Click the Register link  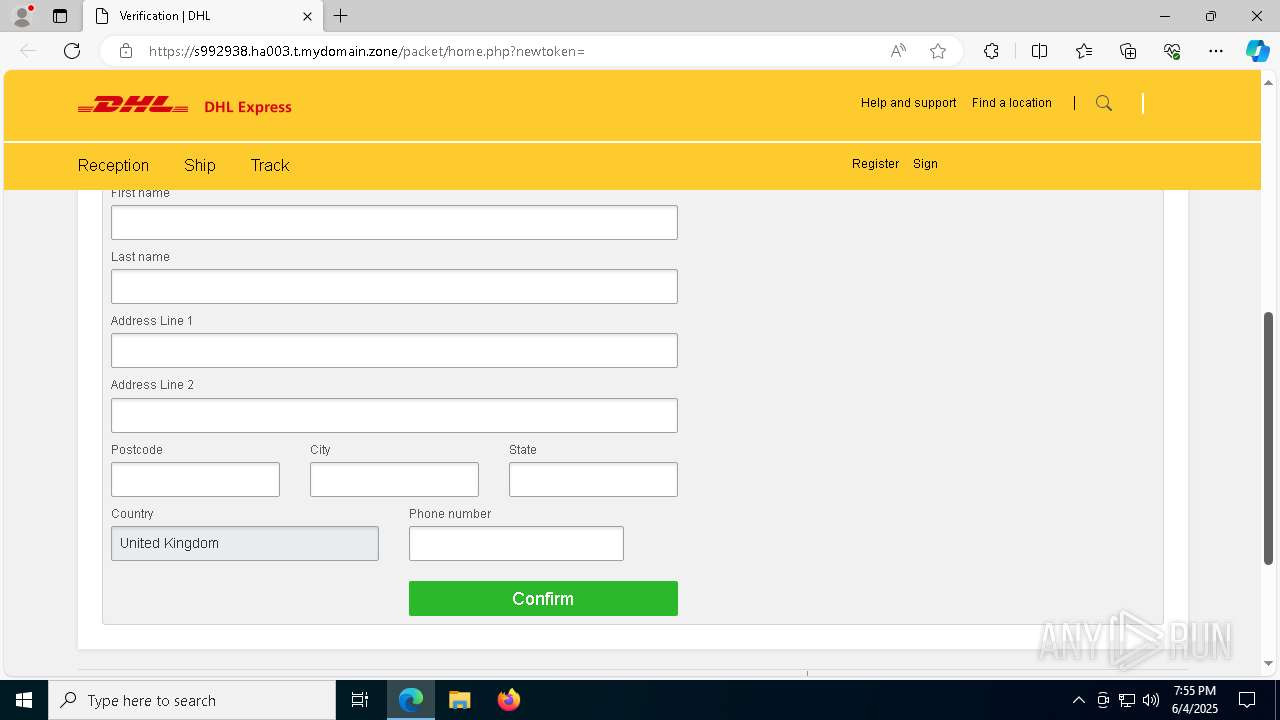(x=875, y=164)
